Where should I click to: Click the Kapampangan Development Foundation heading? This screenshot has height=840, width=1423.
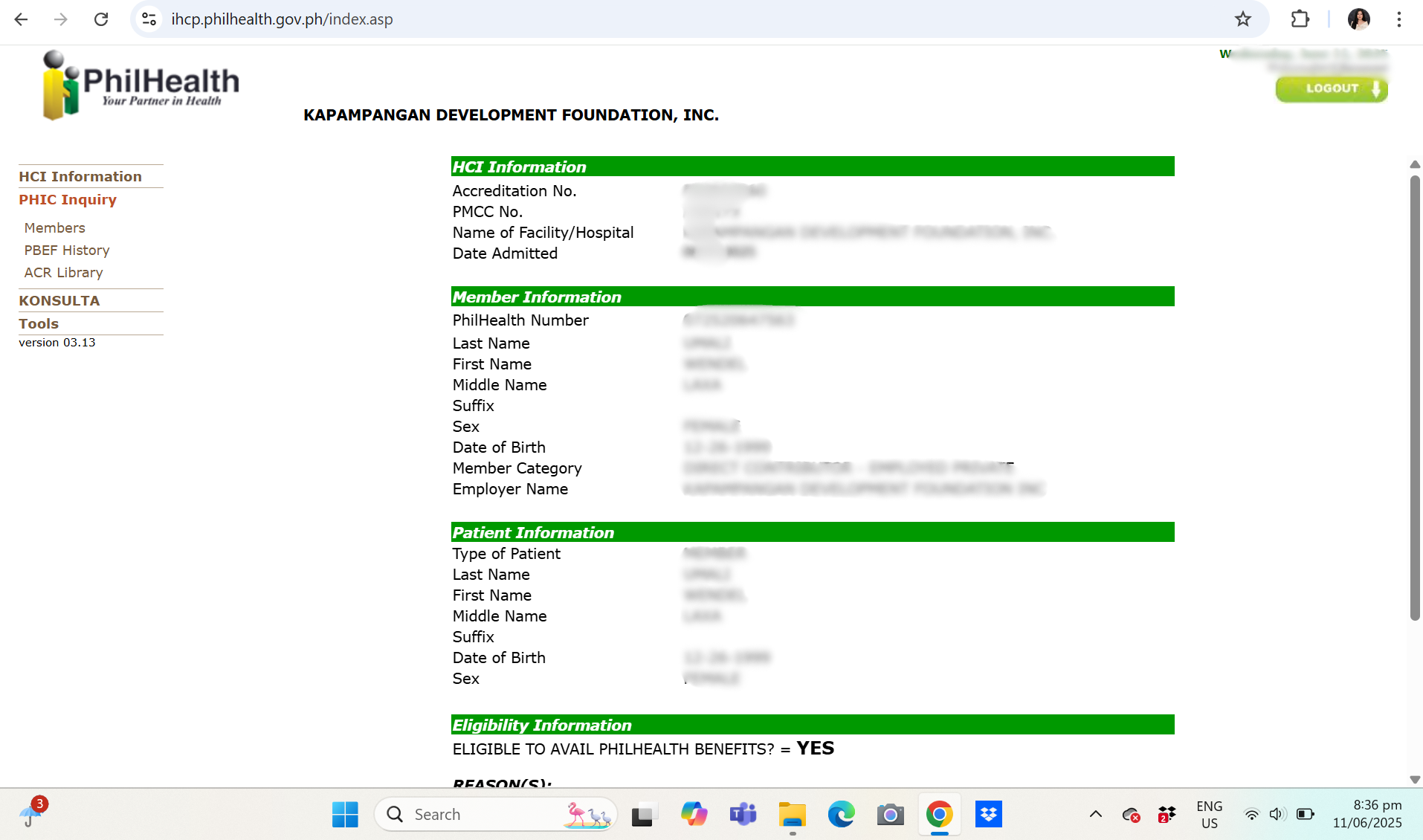point(511,115)
